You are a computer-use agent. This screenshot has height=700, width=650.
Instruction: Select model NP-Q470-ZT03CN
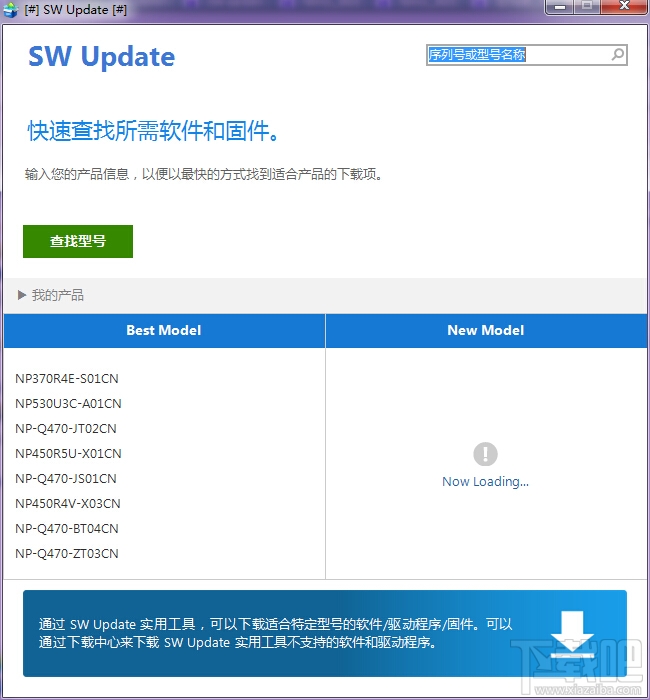pos(67,554)
